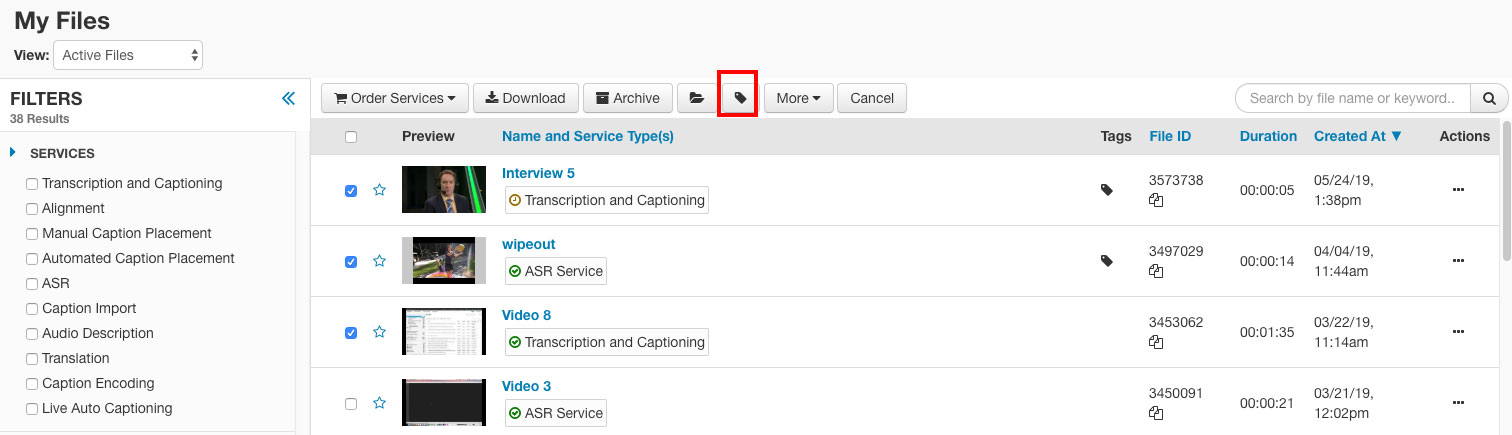
Task: Click the Download button
Action: click(525, 98)
